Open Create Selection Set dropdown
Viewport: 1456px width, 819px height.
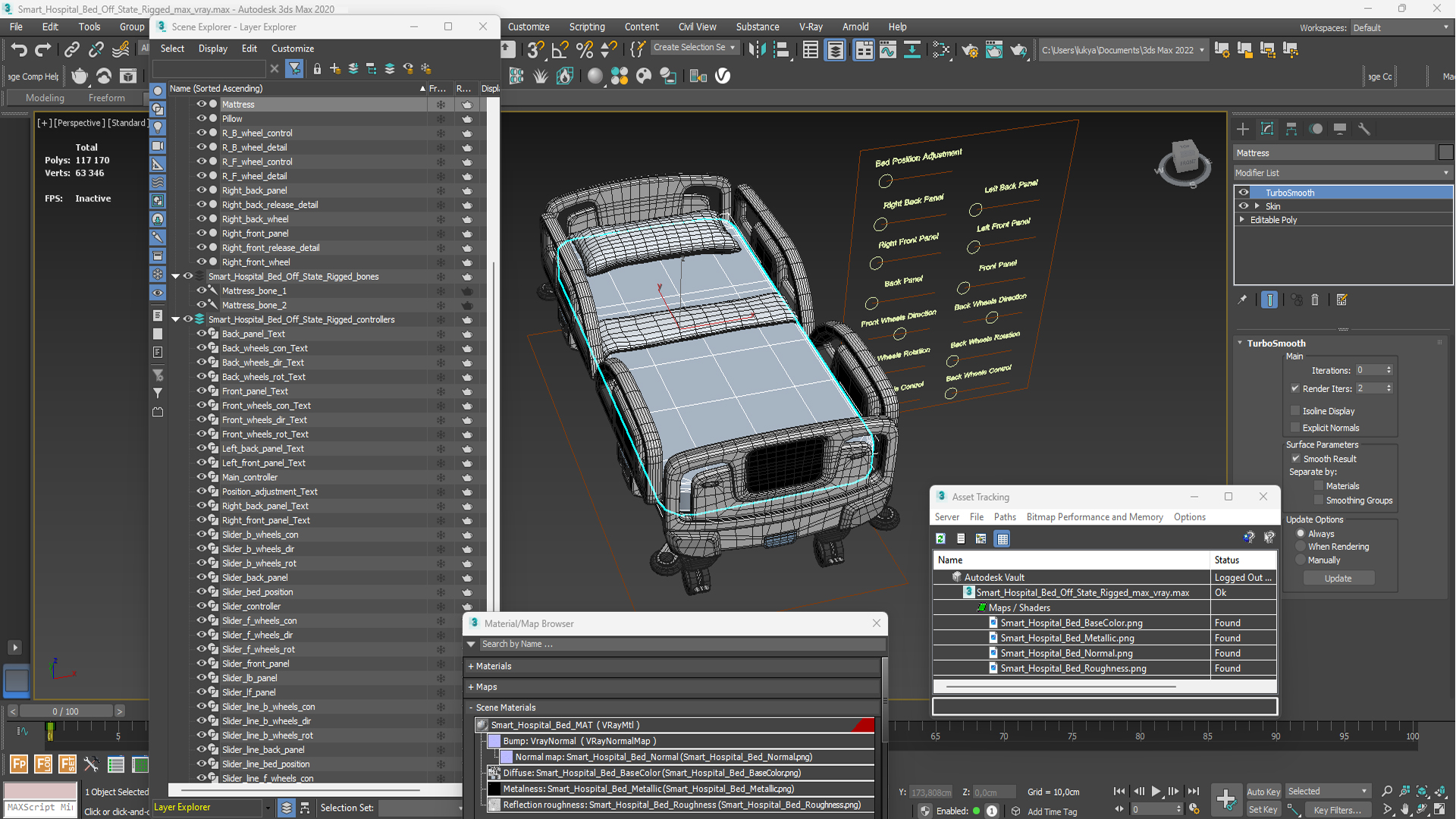695,47
